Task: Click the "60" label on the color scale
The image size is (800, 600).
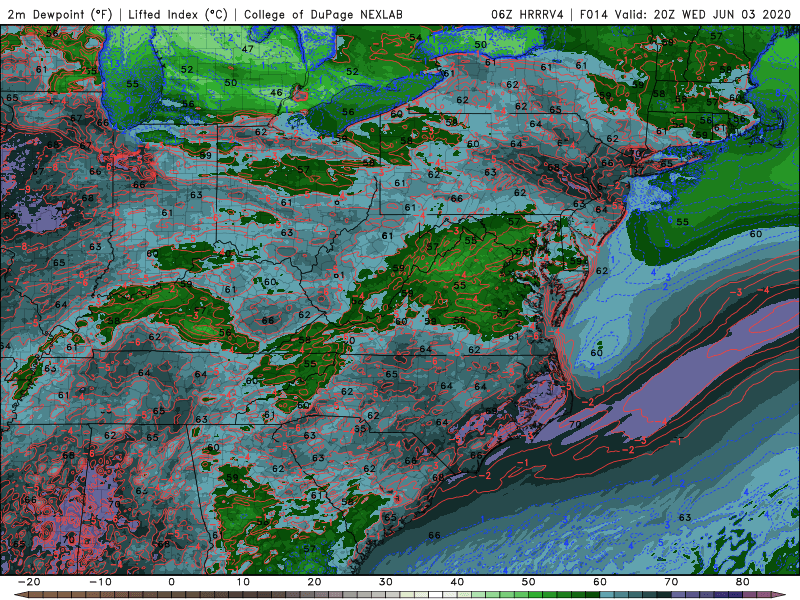Action: coord(600,582)
